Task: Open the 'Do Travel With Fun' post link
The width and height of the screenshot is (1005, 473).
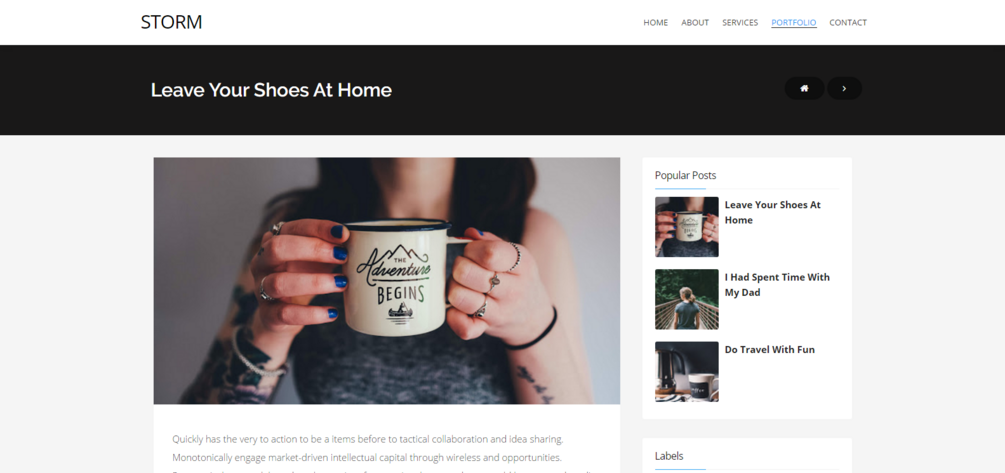Action: [769, 349]
